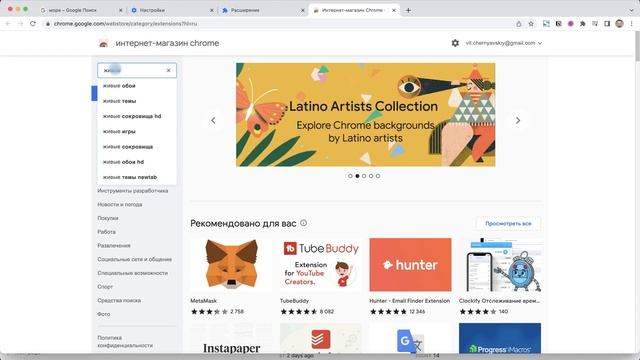Close the море Google Поиск tab
The image size is (640, 360).
point(121,10)
